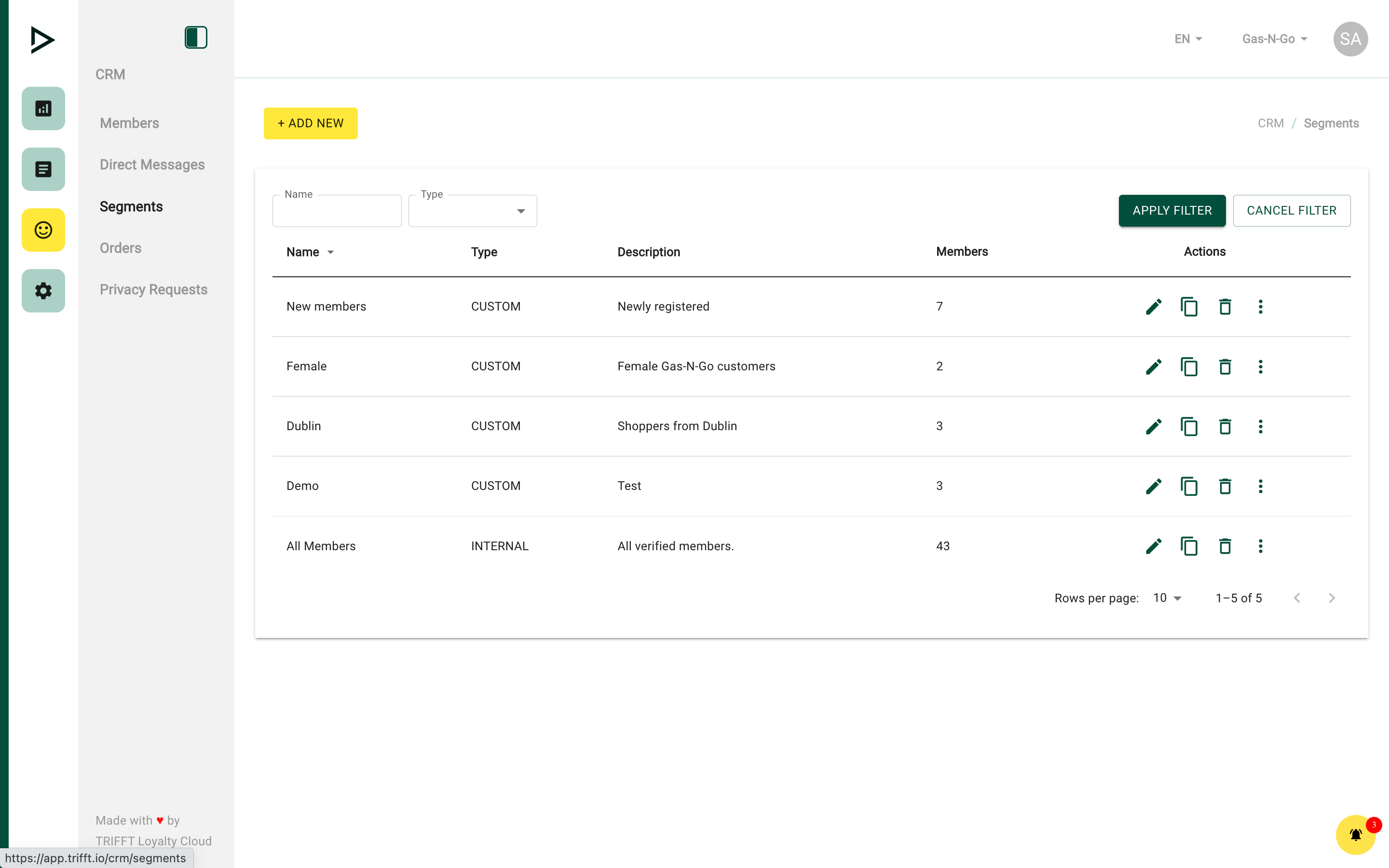Click the content document sidebar icon
The width and height of the screenshot is (1389, 868).
coord(43,169)
